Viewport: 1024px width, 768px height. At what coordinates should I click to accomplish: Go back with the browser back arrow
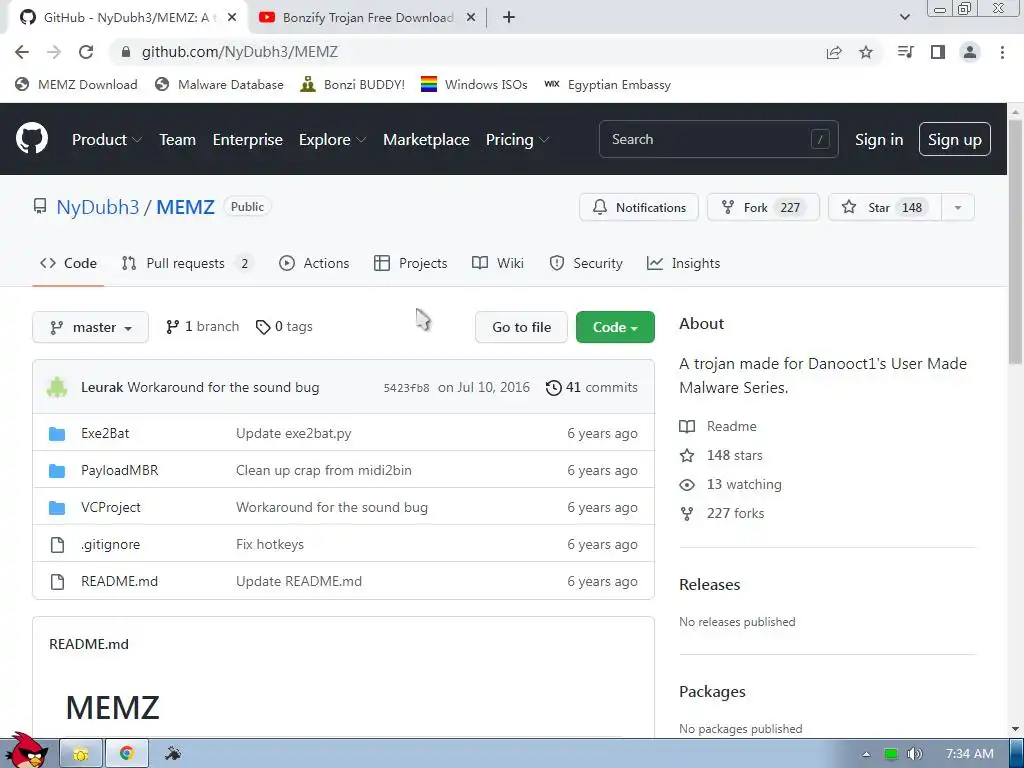pyautogui.click(x=22, y=52)
